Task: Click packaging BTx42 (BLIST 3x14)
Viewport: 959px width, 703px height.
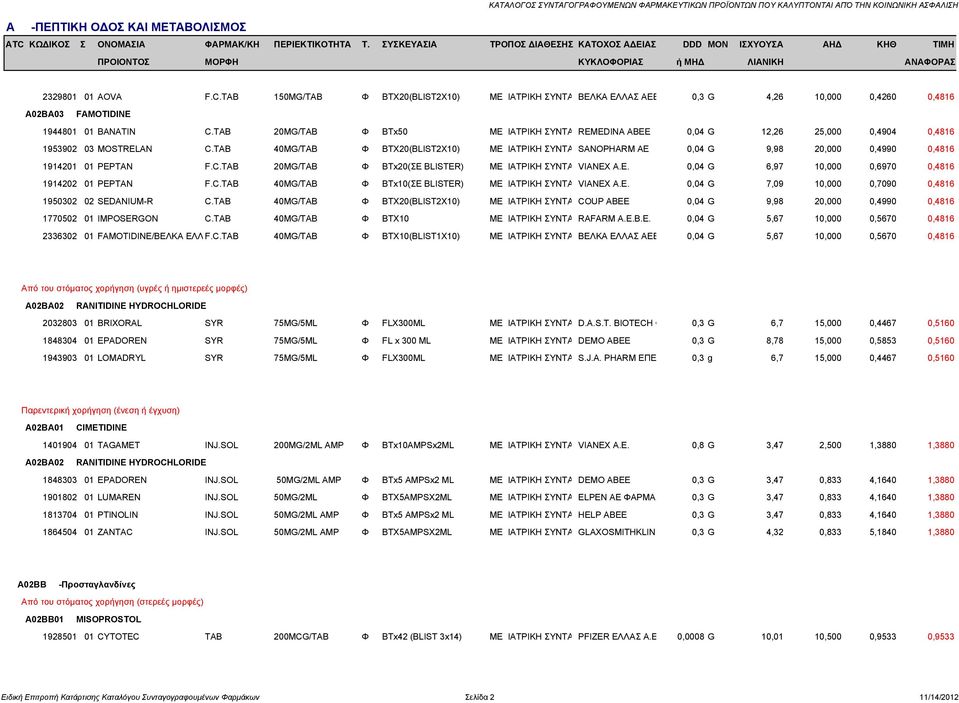Action: tap(421, 637)
